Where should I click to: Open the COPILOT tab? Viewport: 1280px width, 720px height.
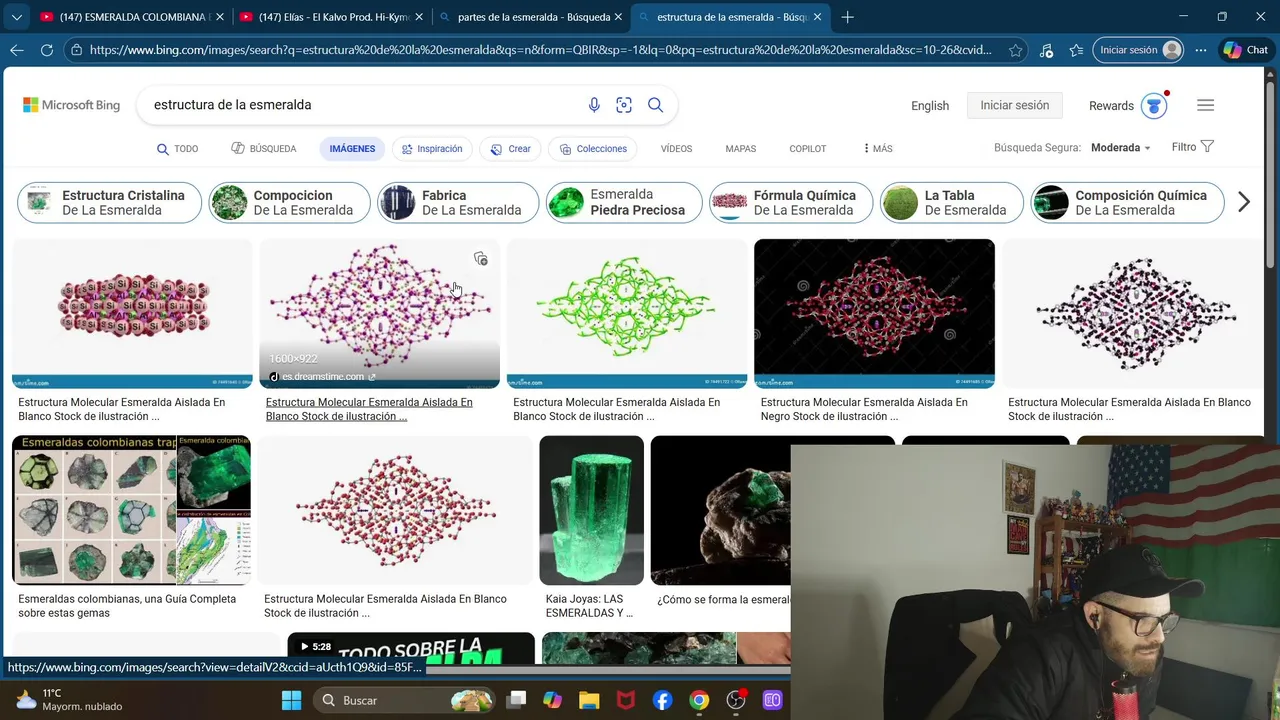pyautogui.click(x=808, y=149)
